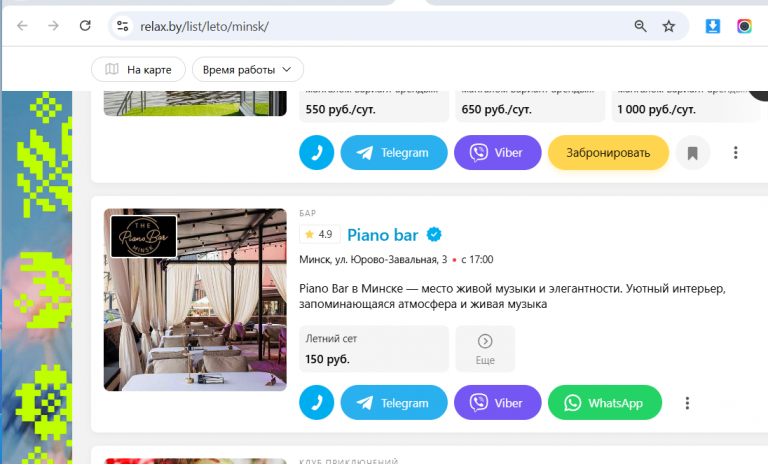The image size is (768, 464).
Task: Open Telegram for Piano bar
Action: (394, 403)
